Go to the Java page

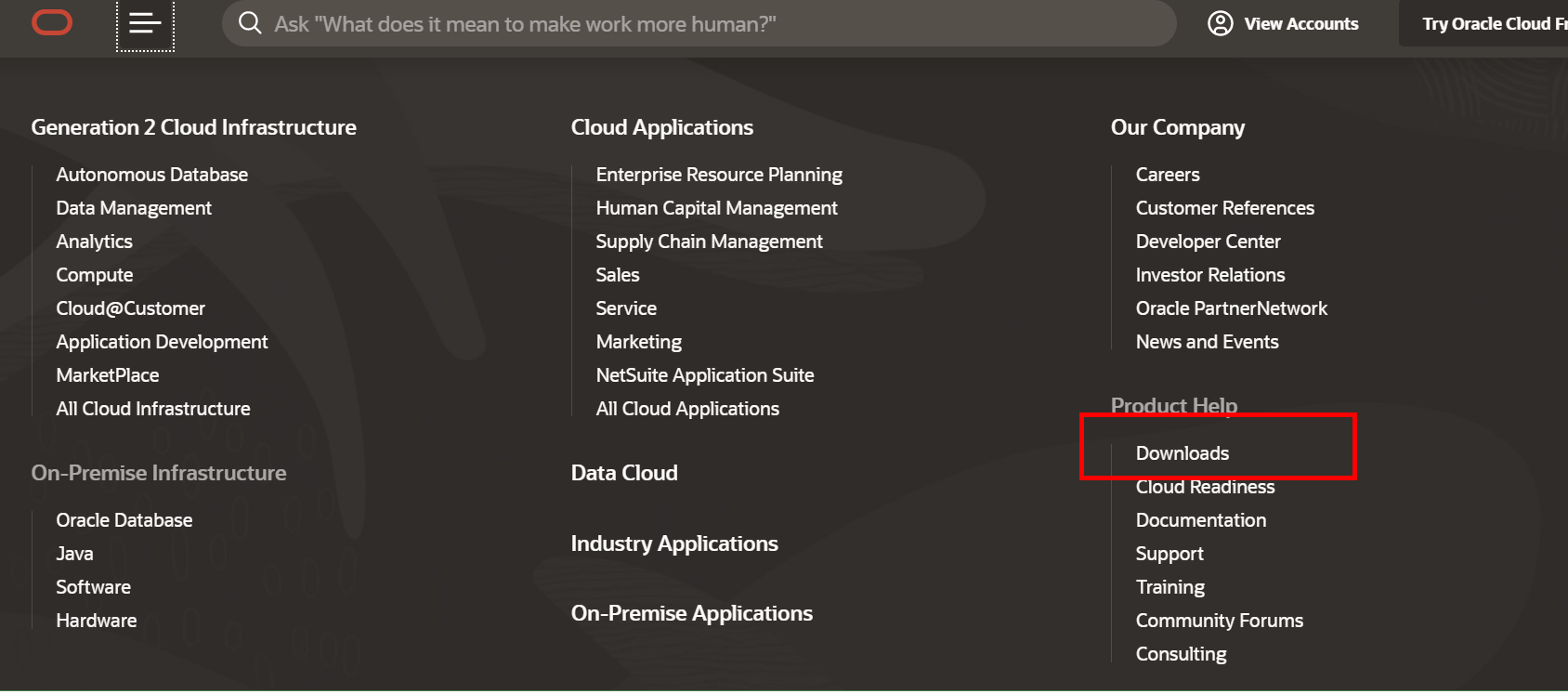(74, 554)
